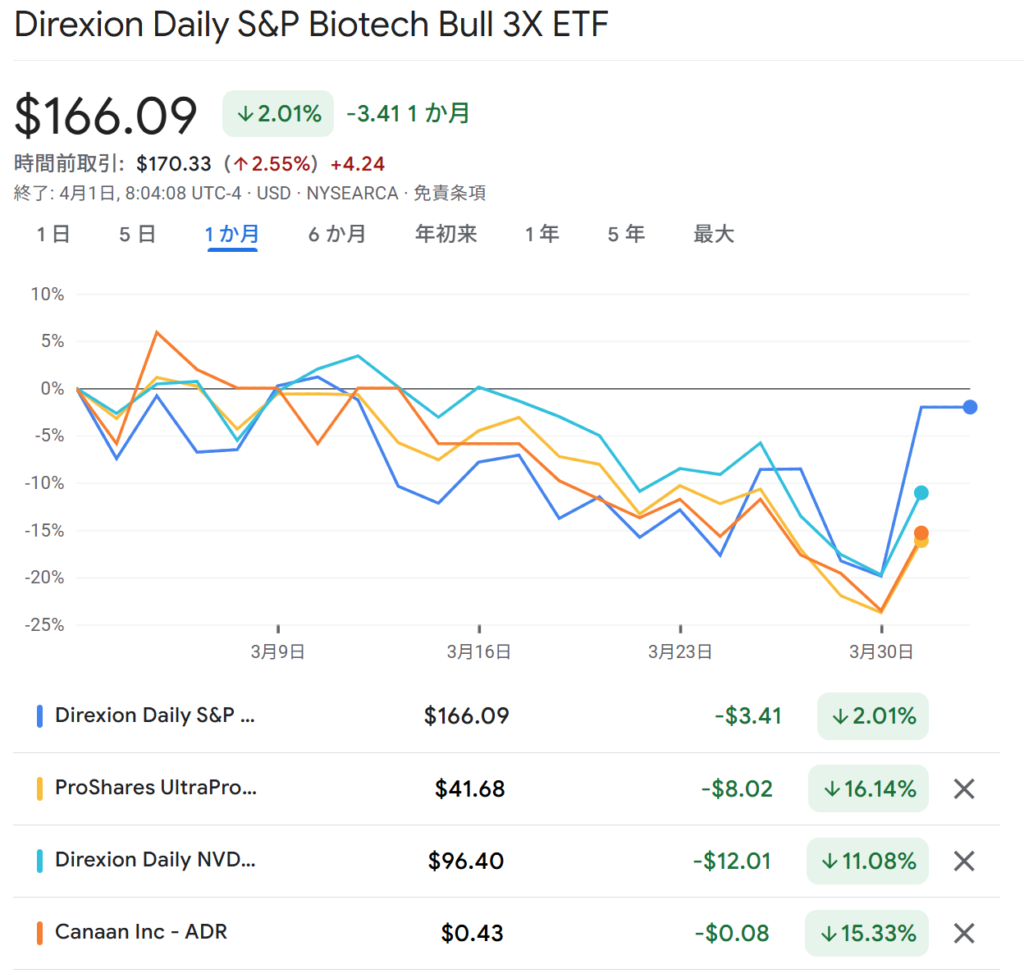
Task: Select the 1日 time range tab
Action: [x=53, y=235]
